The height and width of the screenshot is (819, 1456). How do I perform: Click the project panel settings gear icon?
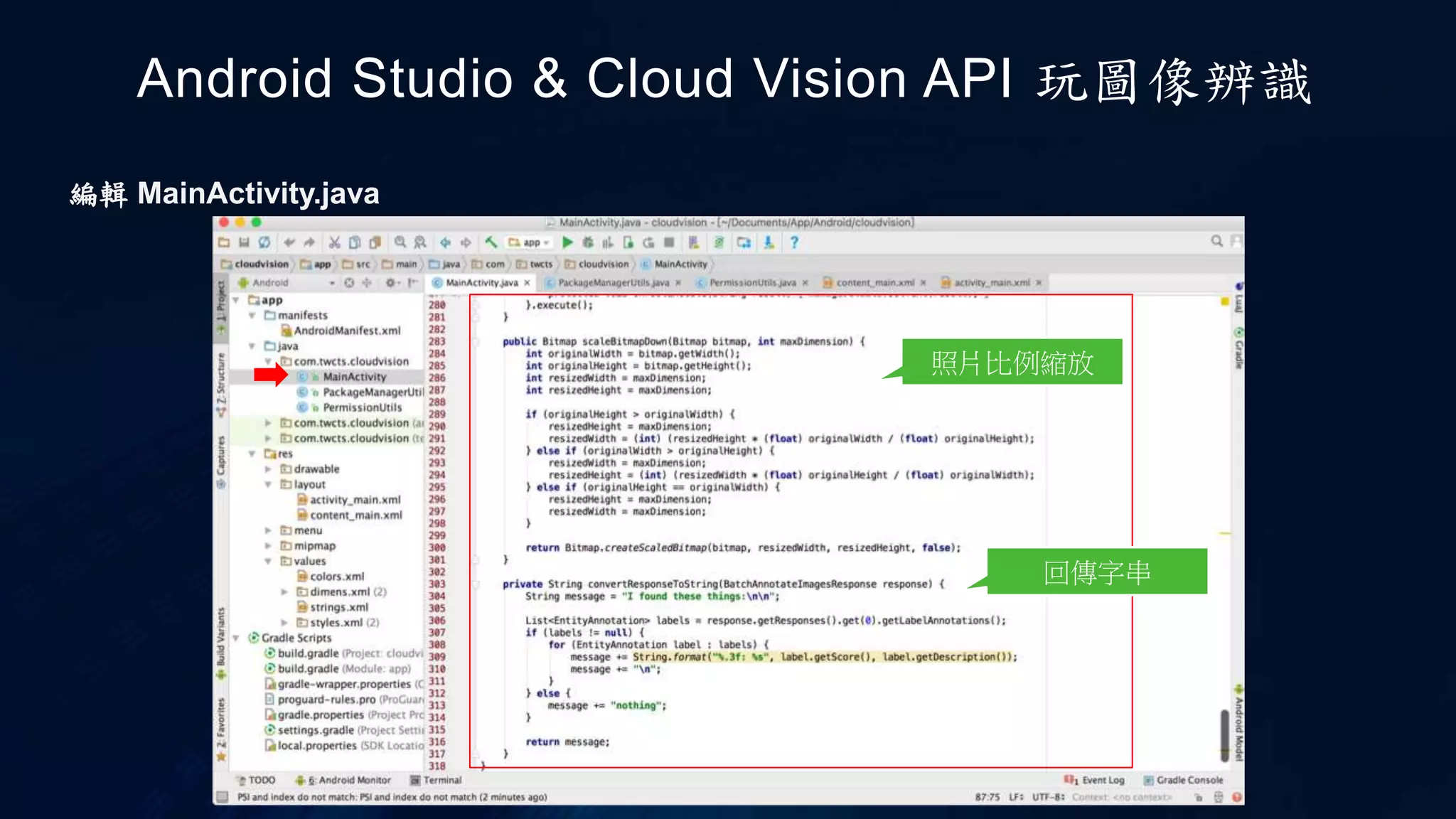click(391, 282)
